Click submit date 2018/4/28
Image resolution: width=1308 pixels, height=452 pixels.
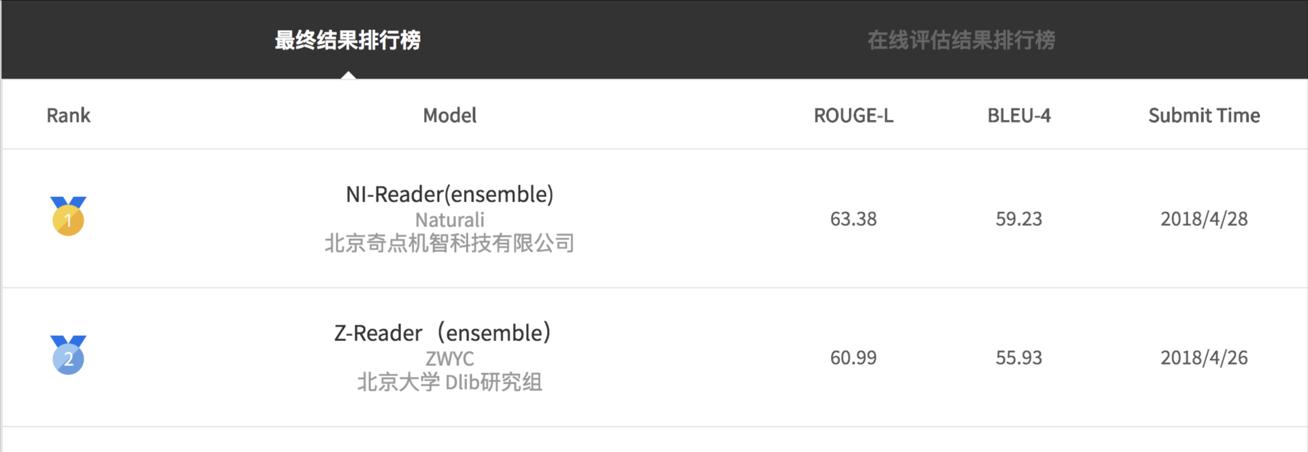[1204, 219]
